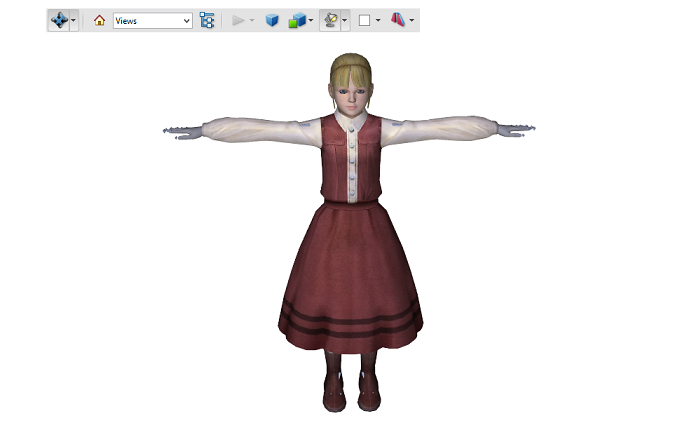This screenshot has width=682, height=423.
Task: Toggle the Model Tree panel icon
Action: (x=207, y=20)
